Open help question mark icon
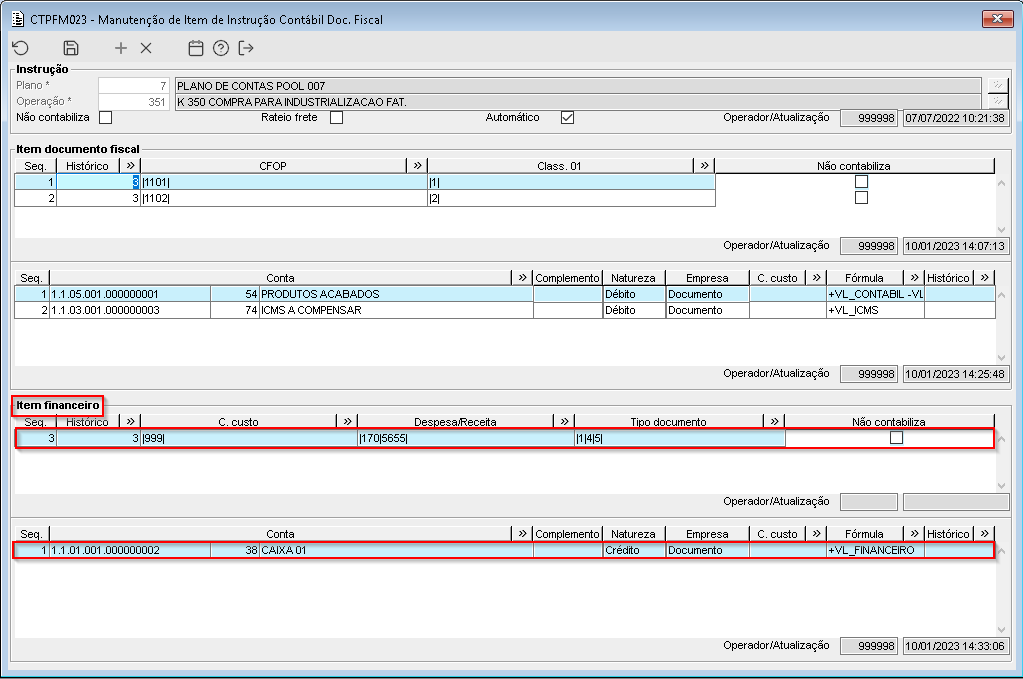Screen dimensions: 1023x679 [x=221, y=48]
